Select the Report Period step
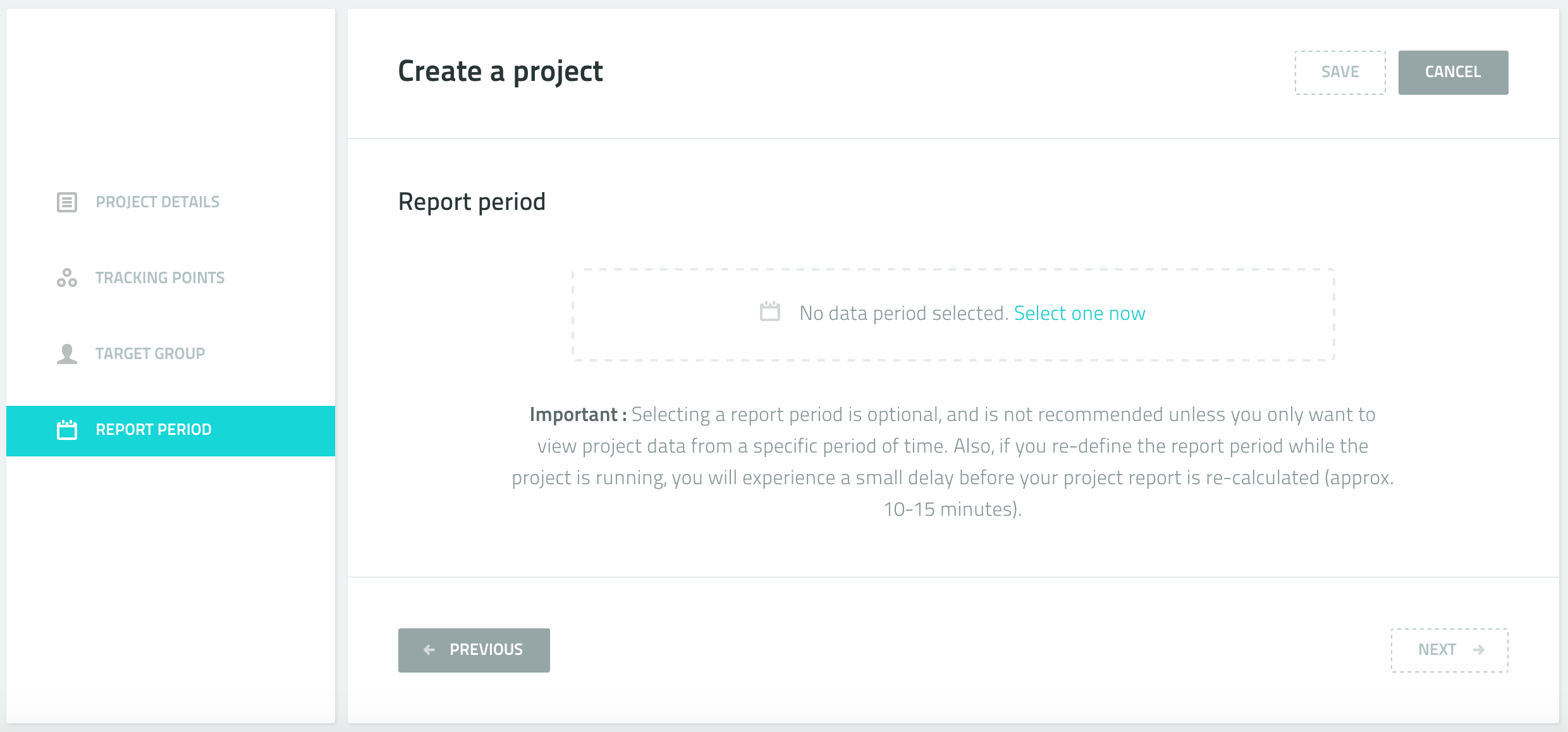This screenshot has width=1568, height=732. (171, 430)
